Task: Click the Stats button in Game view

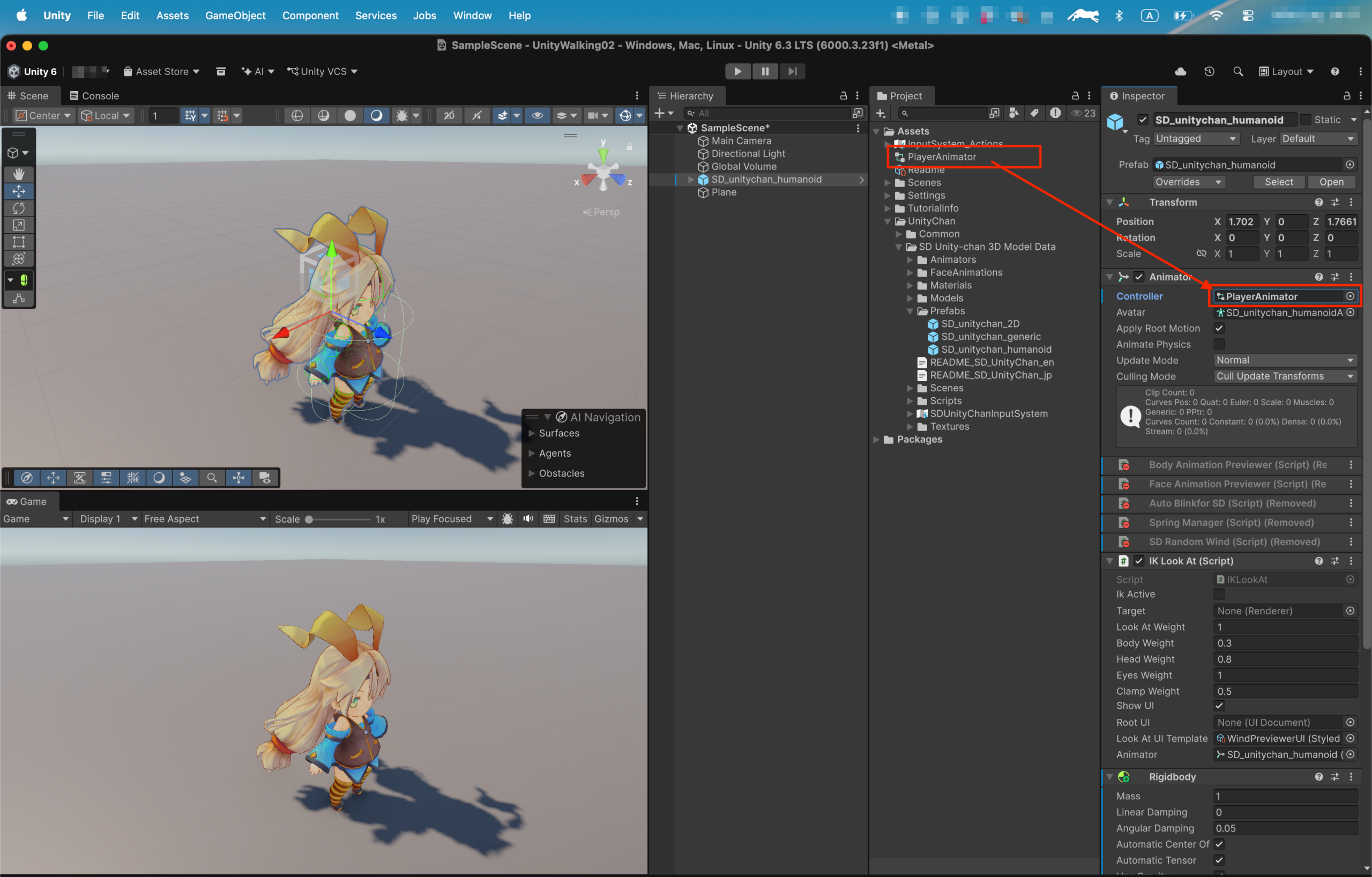Action: (x=575, y=518)
